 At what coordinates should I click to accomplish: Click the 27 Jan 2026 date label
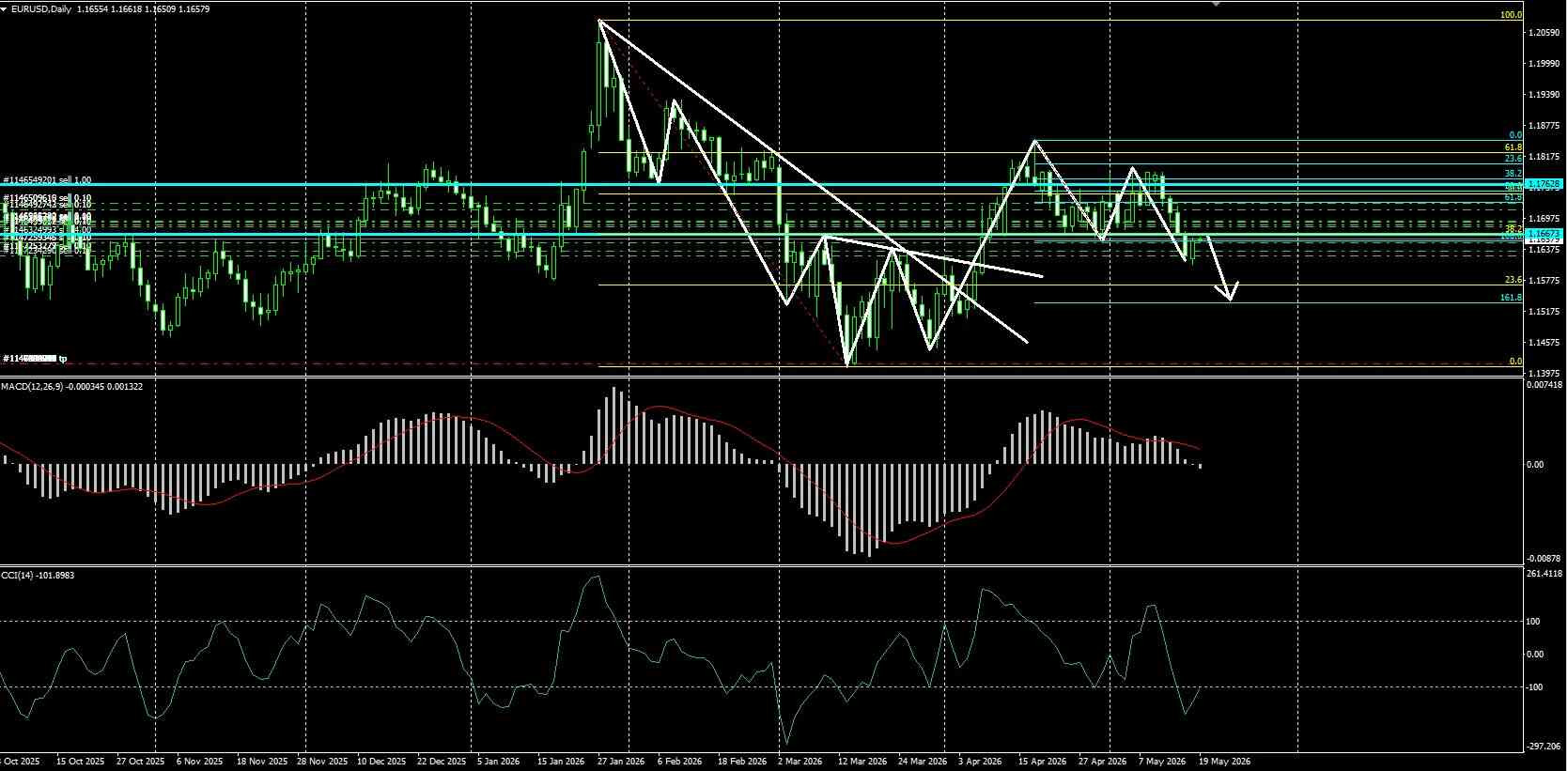621,762
